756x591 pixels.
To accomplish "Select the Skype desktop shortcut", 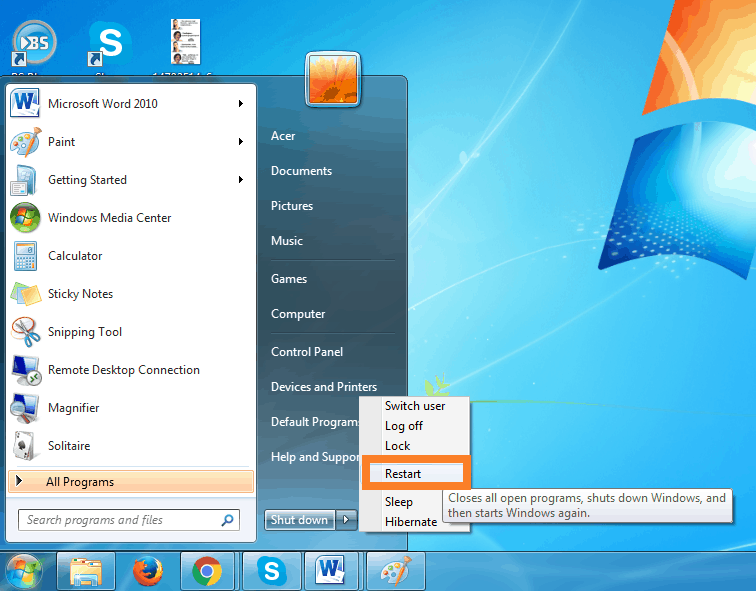I will 110,44.
